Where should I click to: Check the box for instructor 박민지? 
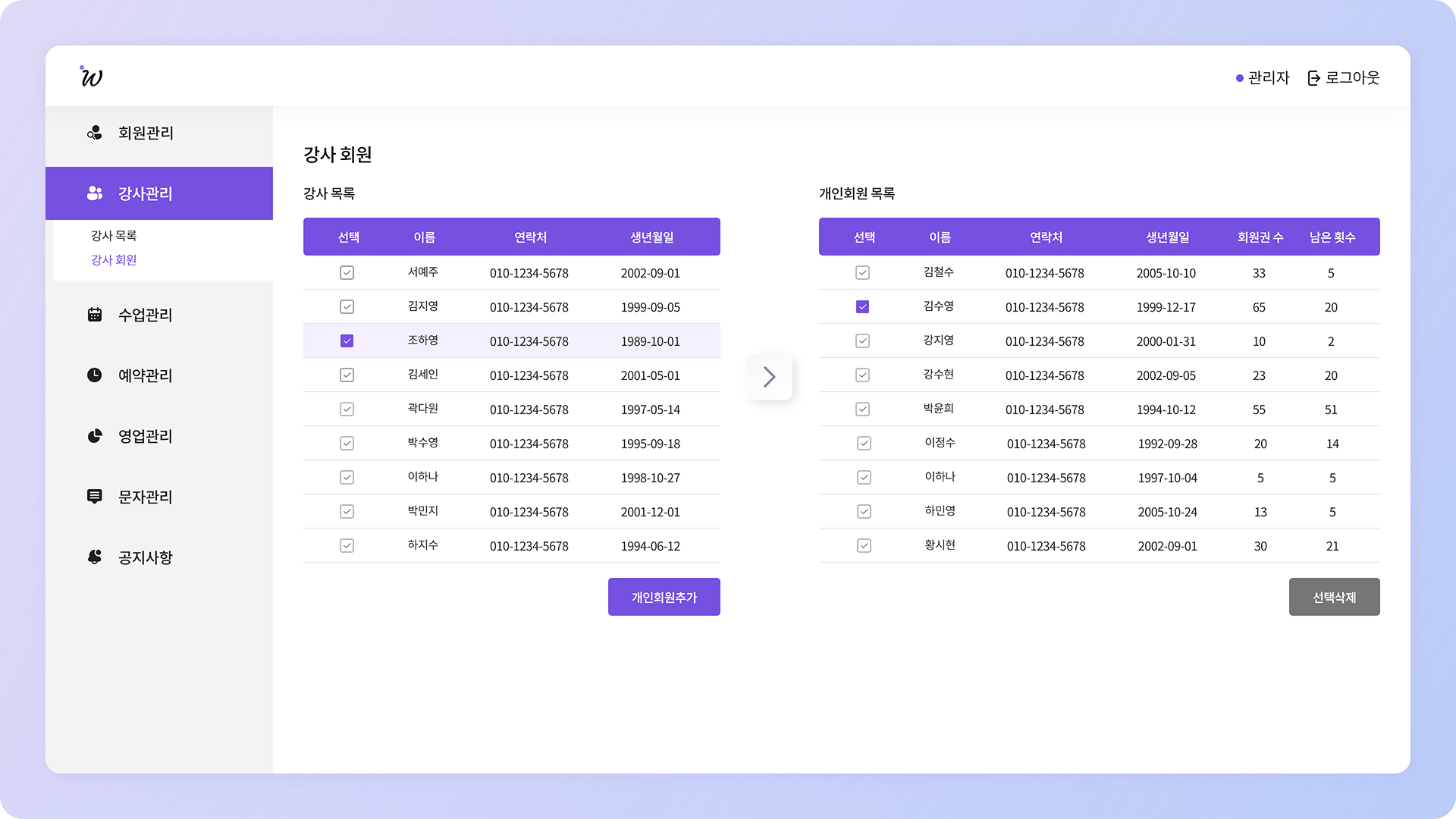pyautogui.click(x=347, y=512)
